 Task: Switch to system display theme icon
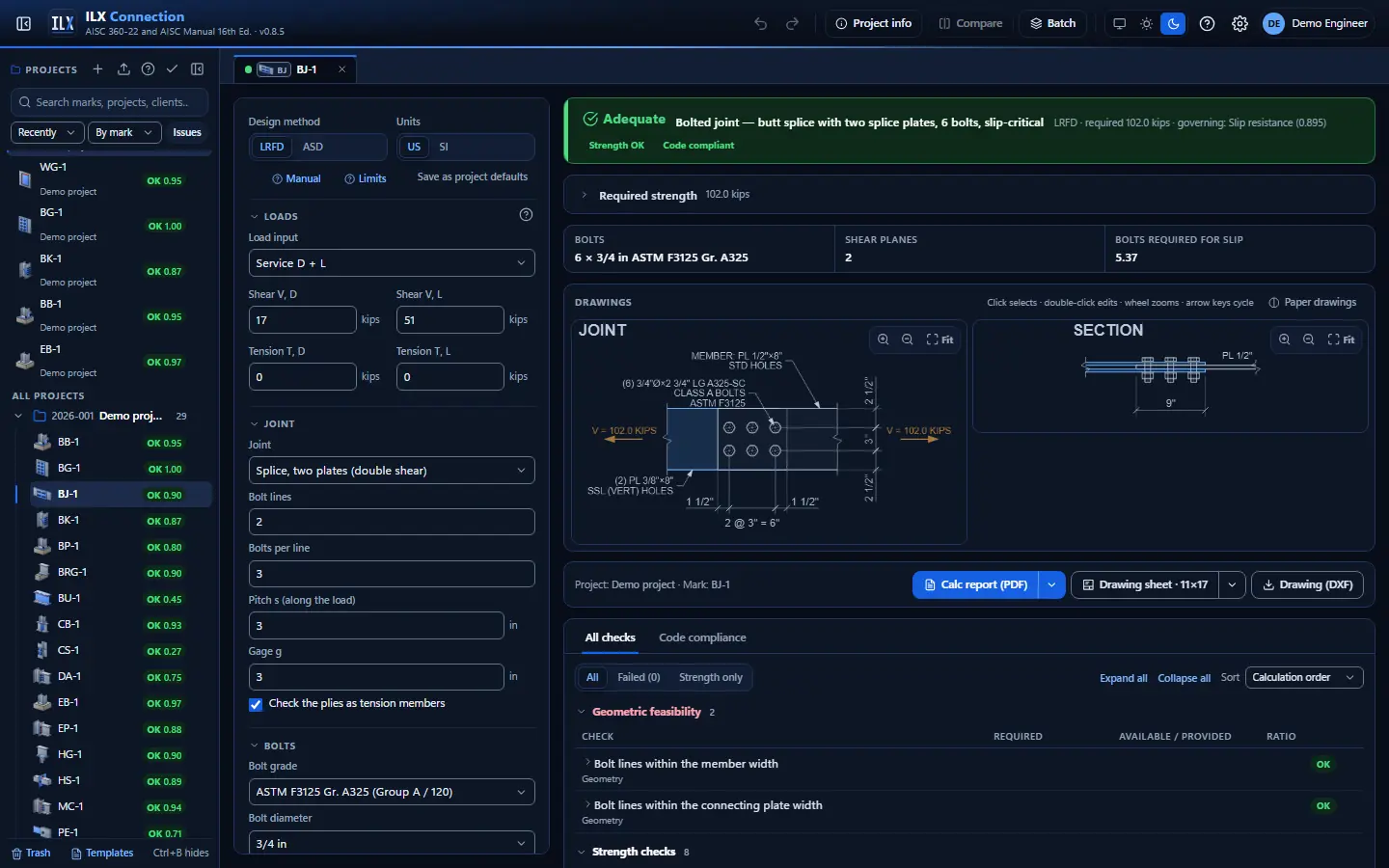[x=1119, y=23]
